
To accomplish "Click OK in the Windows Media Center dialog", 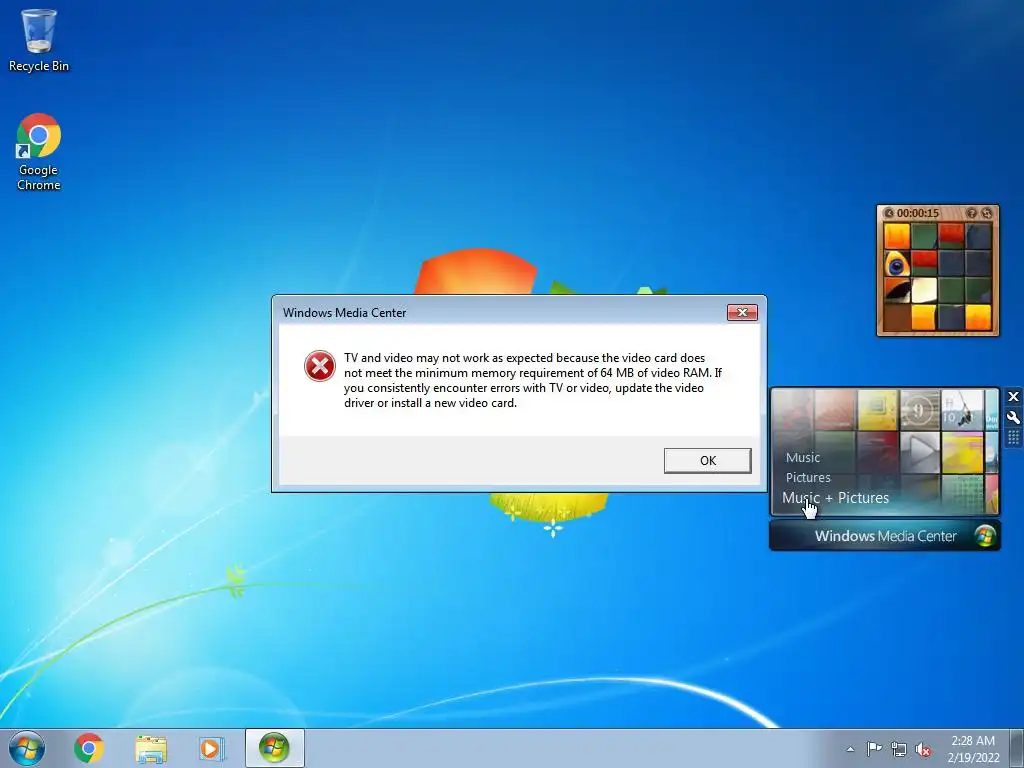I will [x=707, y=460].
